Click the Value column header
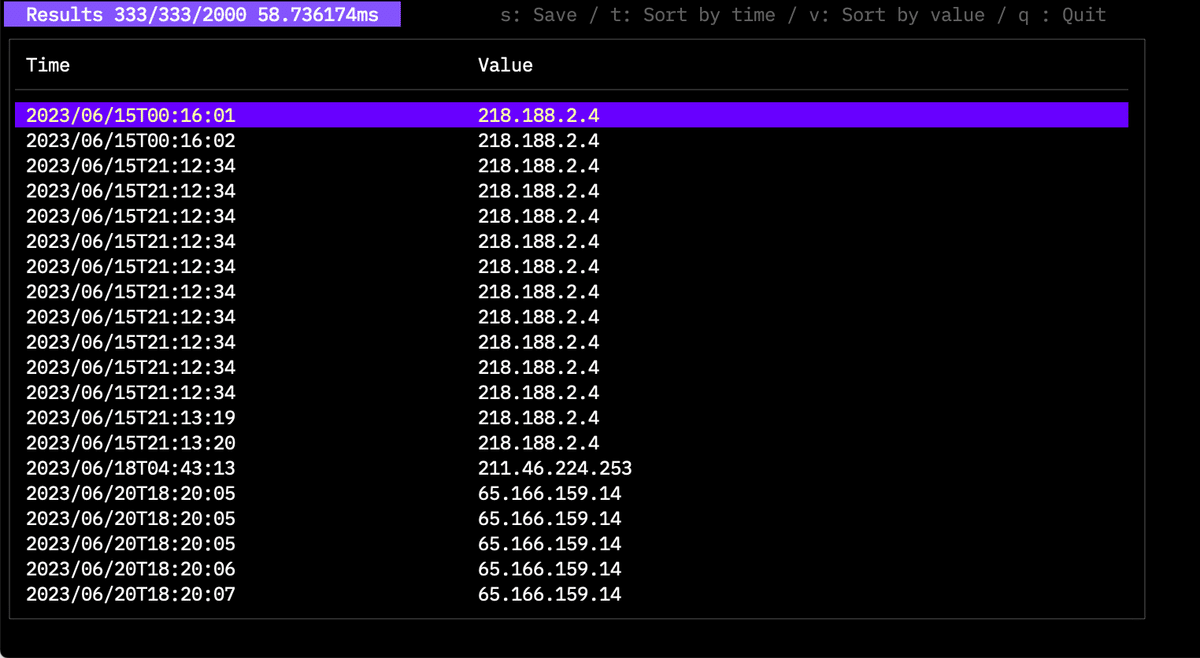This screenshot has height=658, width=1200. (505, 65)
